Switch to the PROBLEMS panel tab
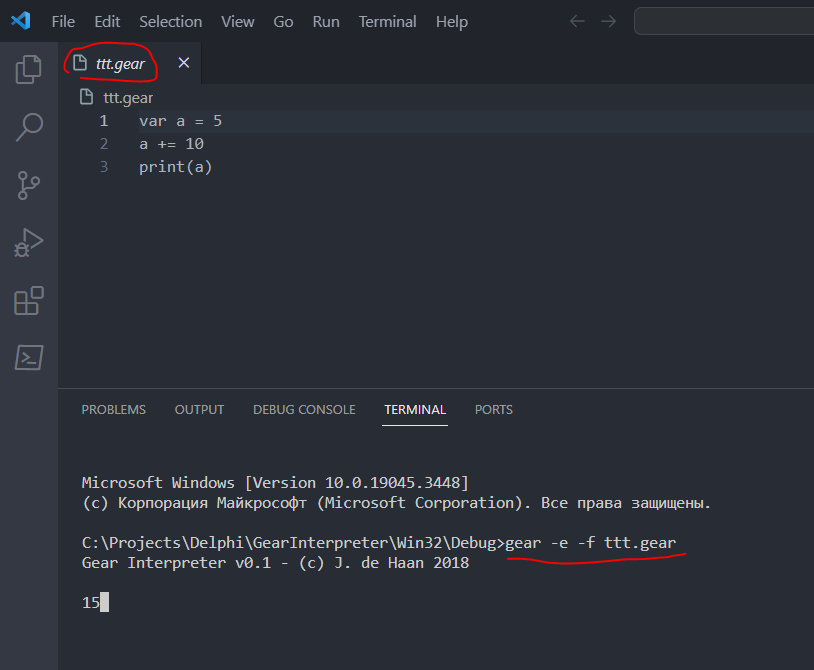Viewport: 814px width, 670px height. pos(113,410)
